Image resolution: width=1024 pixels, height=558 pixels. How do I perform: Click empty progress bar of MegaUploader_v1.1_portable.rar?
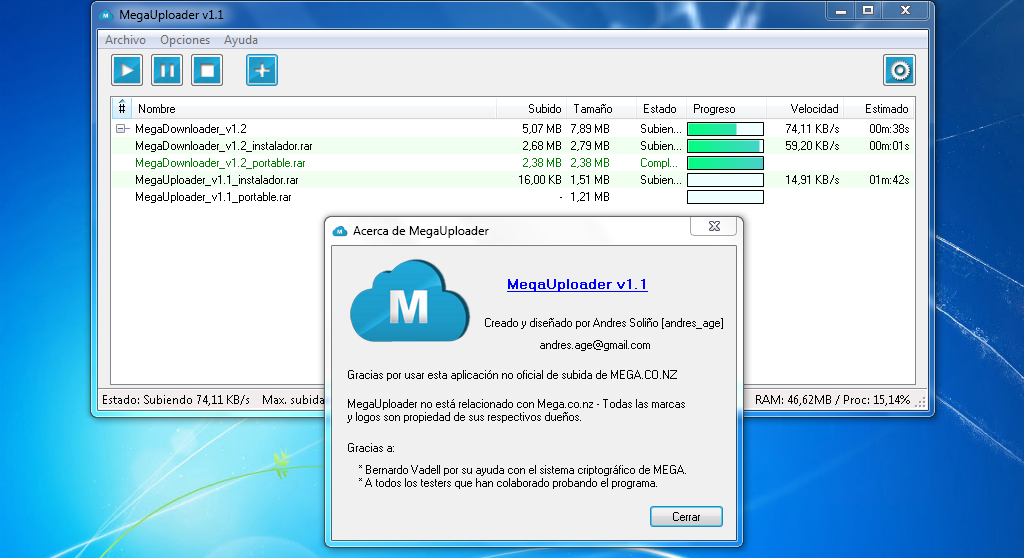726,197
